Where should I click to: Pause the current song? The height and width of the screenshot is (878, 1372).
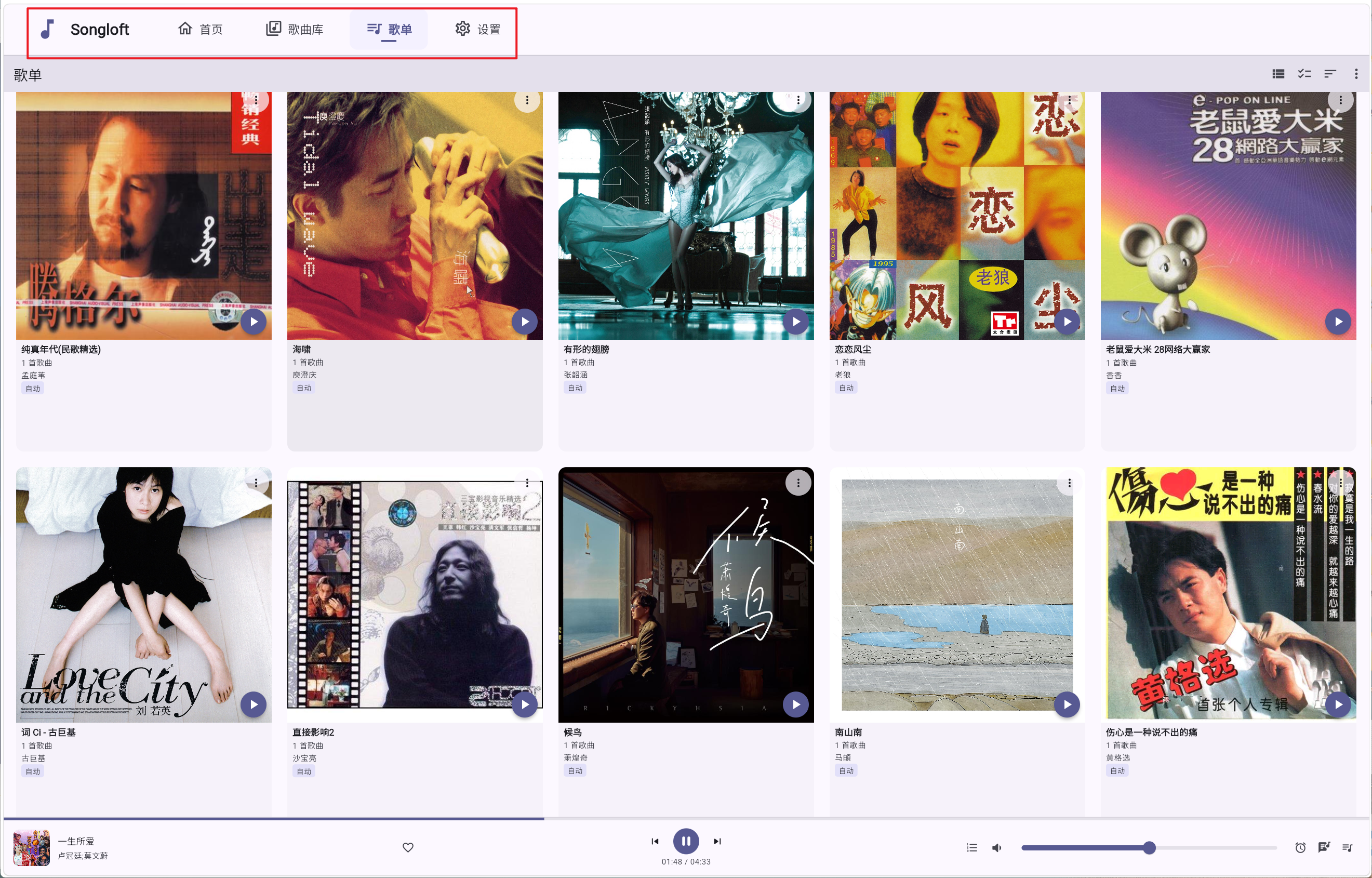click(686, 841)
